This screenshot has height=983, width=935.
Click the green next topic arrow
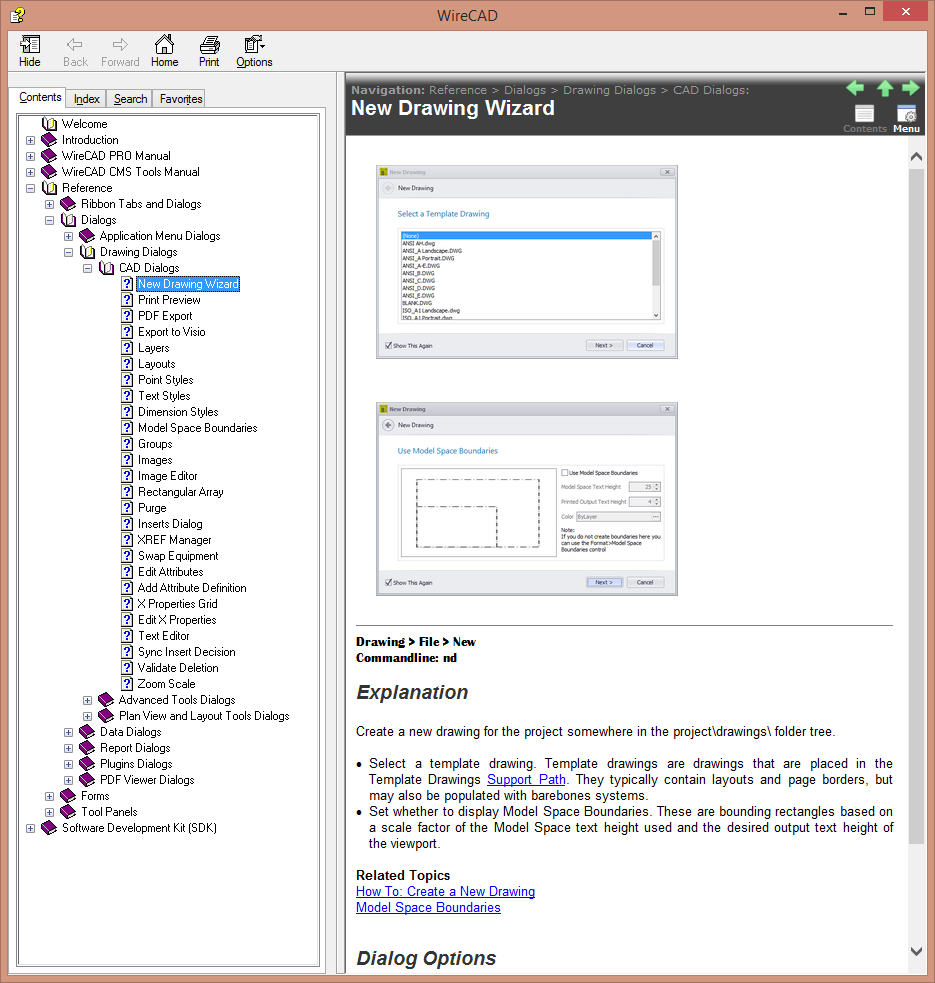(x=911, y=88)
